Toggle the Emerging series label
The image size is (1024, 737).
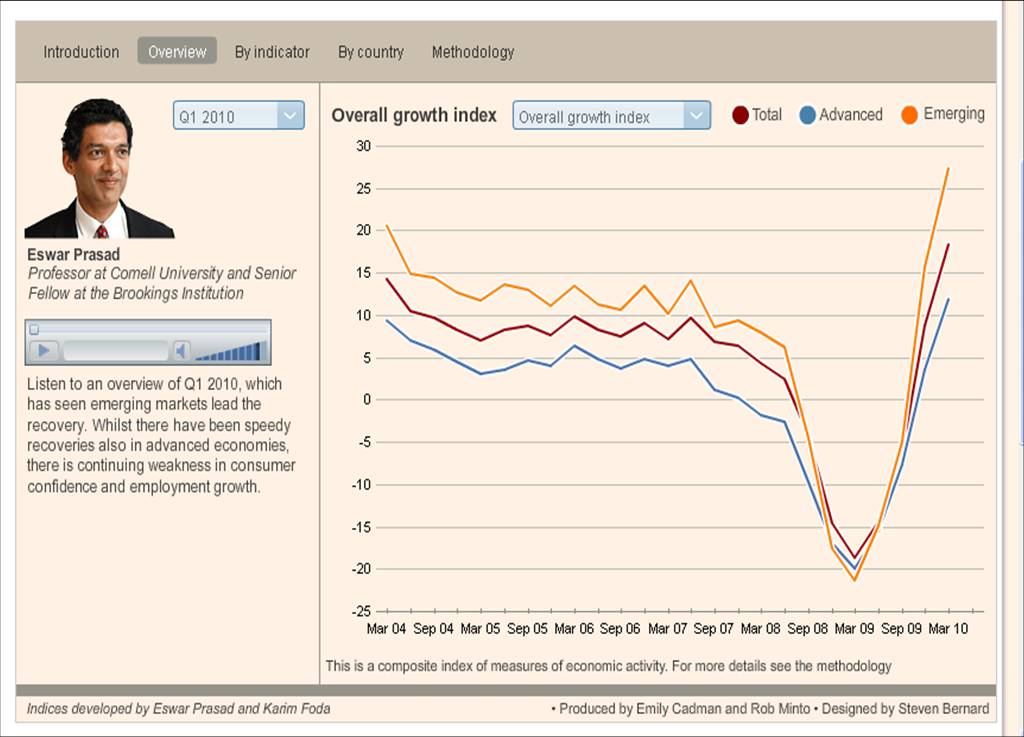coord(954,114)
